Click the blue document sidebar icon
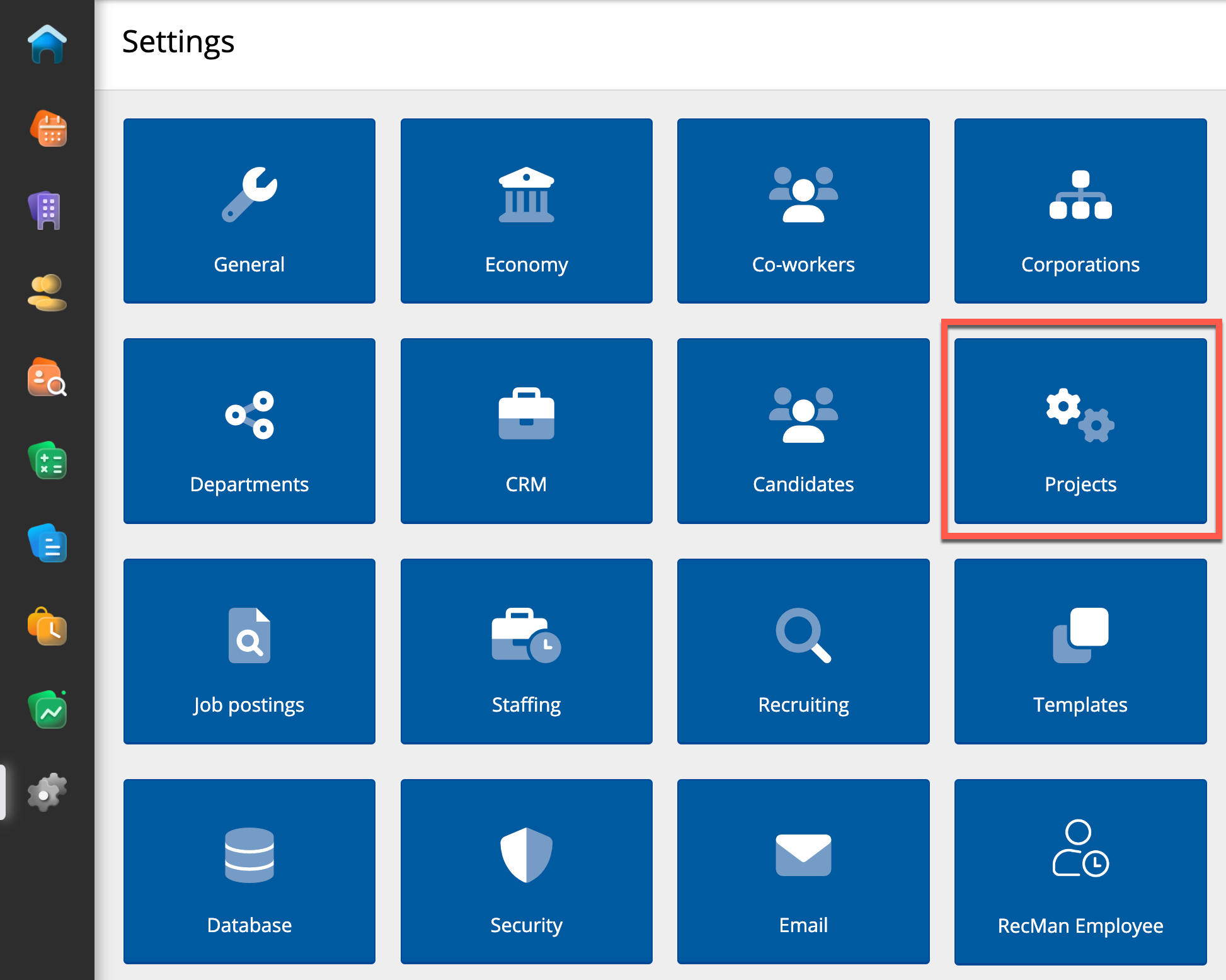The height and width of the screenshot is (980, 1226). tap(47, 544)
